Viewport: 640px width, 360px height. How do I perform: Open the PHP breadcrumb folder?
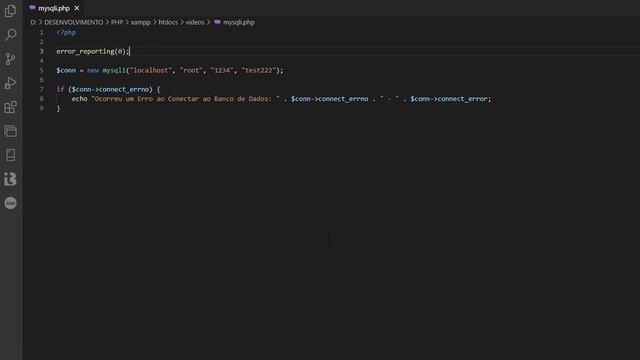(x=117, y=22)
